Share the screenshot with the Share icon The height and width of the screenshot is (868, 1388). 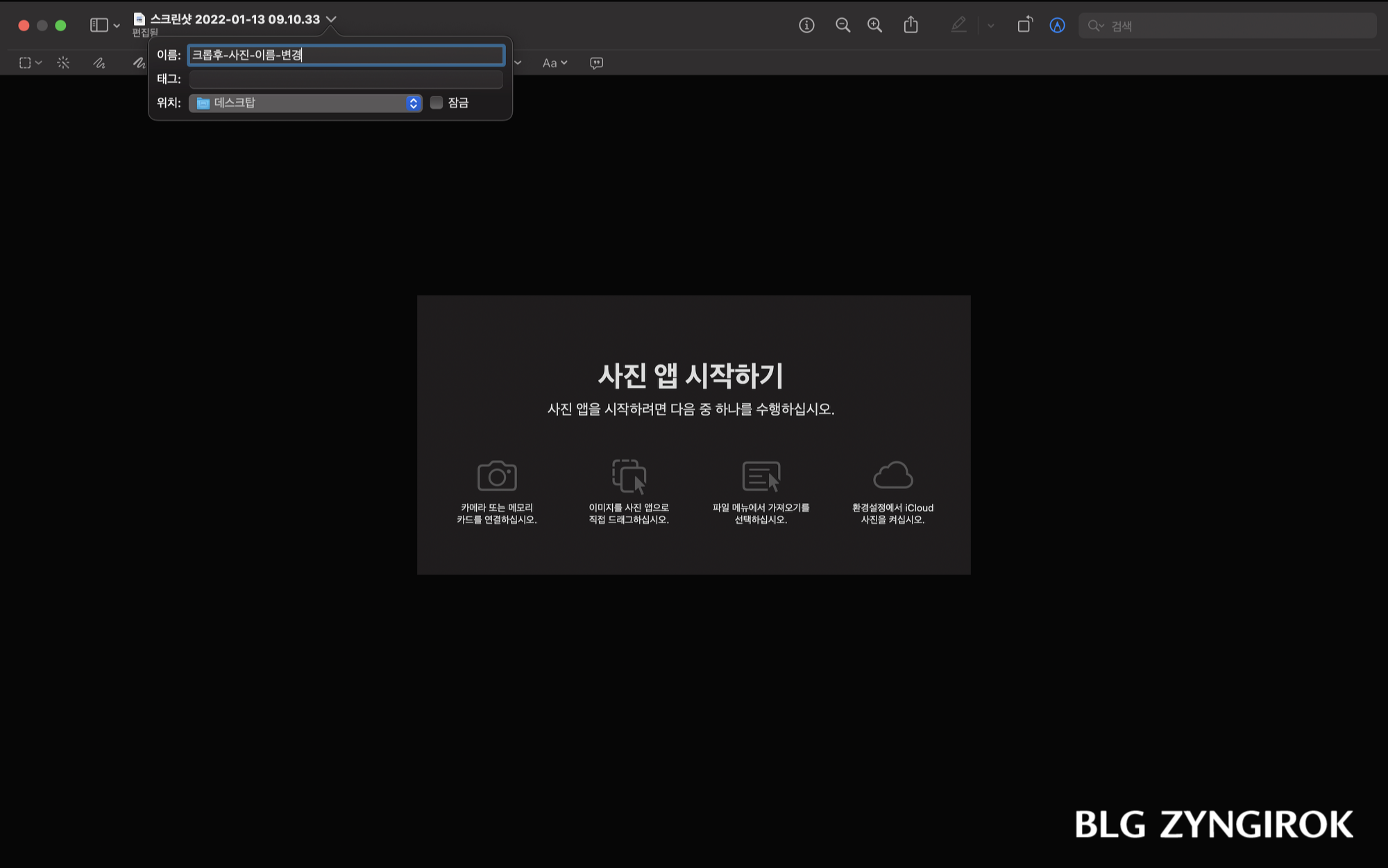(x=911, y=26)
